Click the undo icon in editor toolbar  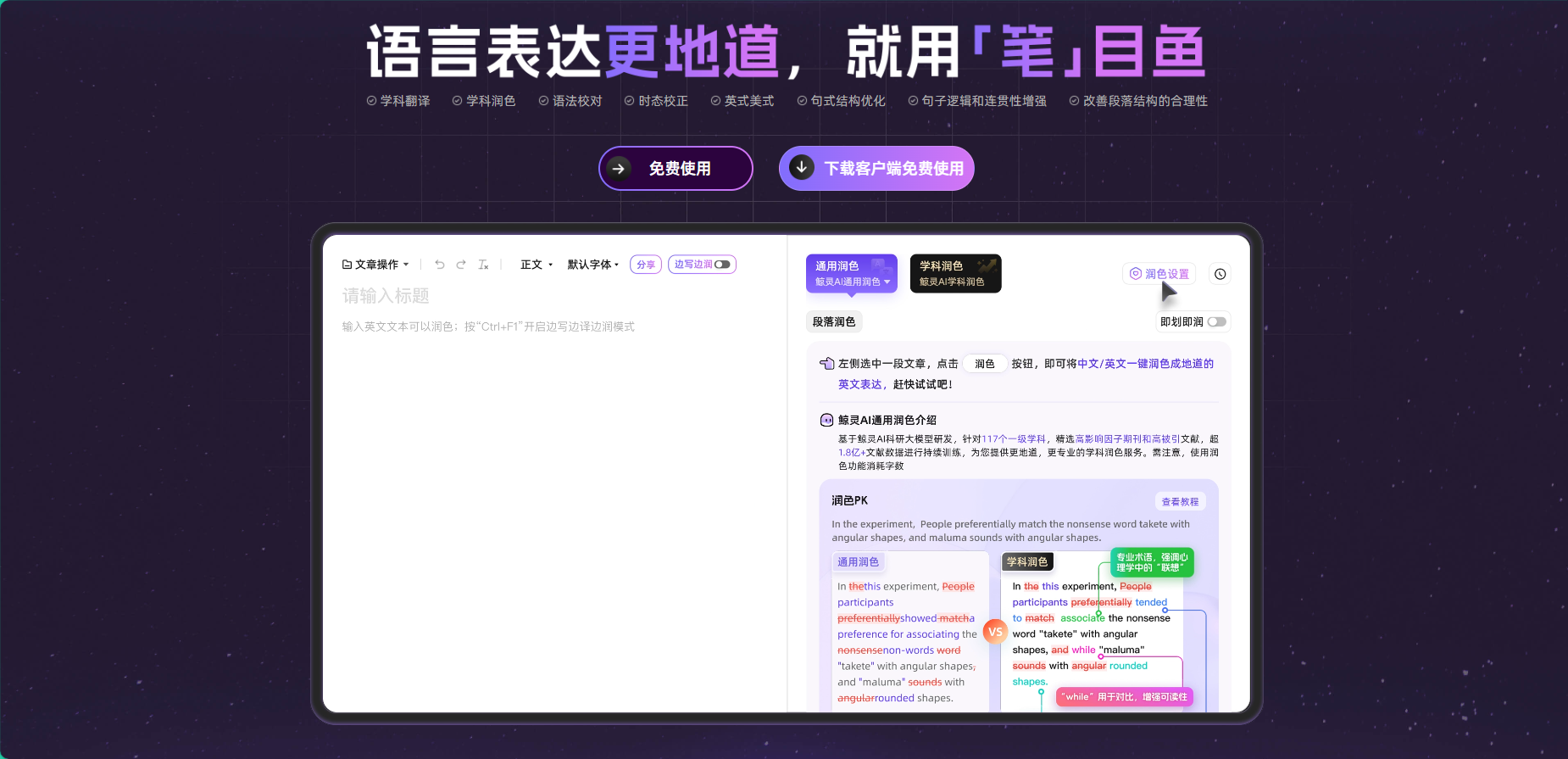439,265
